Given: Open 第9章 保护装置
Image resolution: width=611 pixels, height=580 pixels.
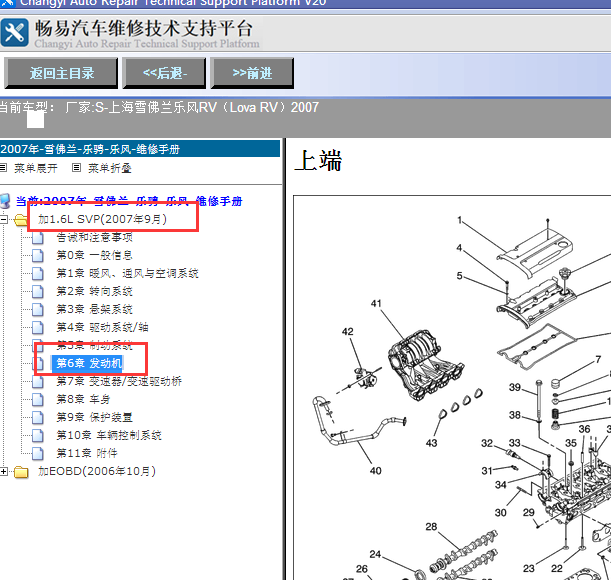Looking at the screenshot, I should (94, 417).
